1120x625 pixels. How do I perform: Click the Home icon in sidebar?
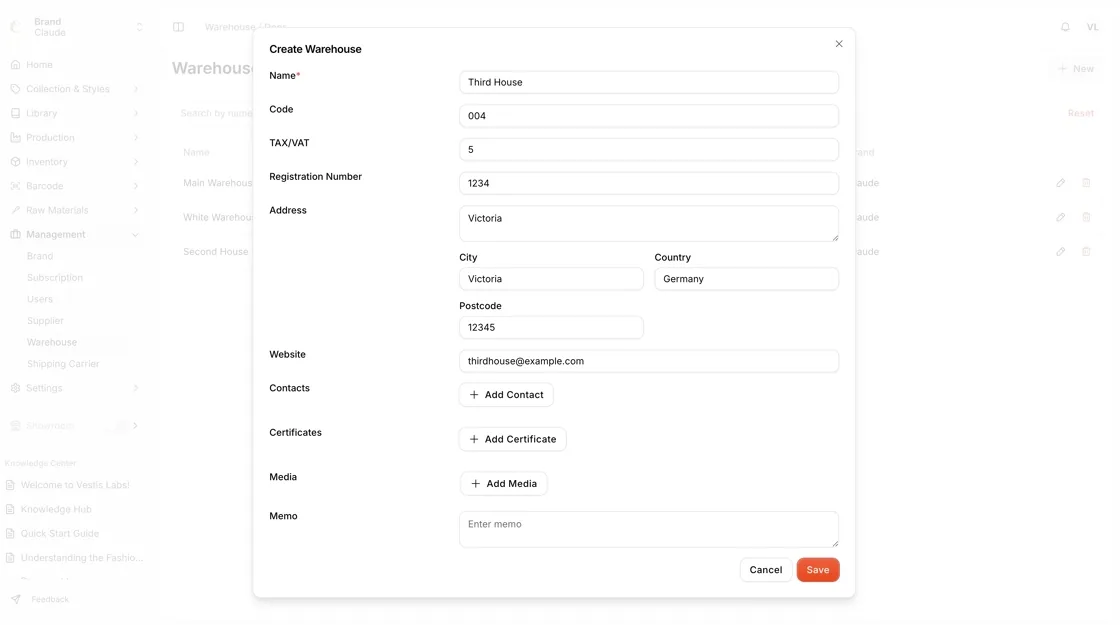coord(15,64)
